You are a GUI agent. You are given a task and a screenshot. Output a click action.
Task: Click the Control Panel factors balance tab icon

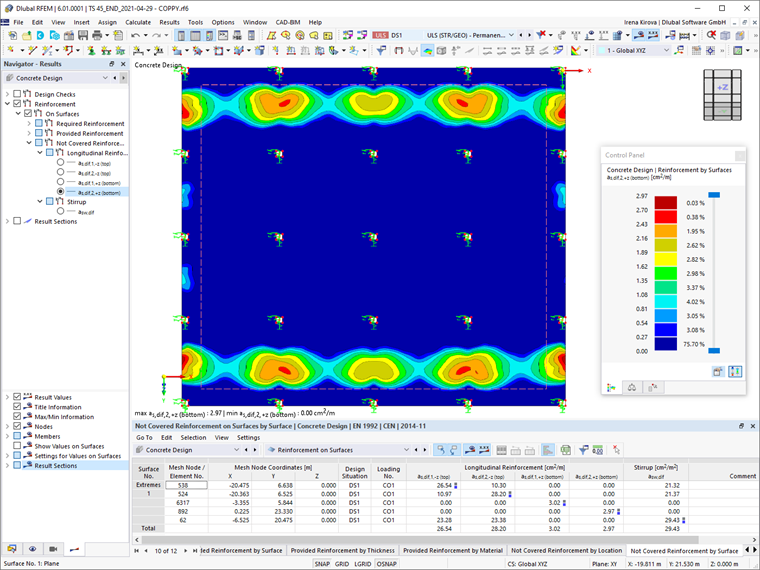632,387
